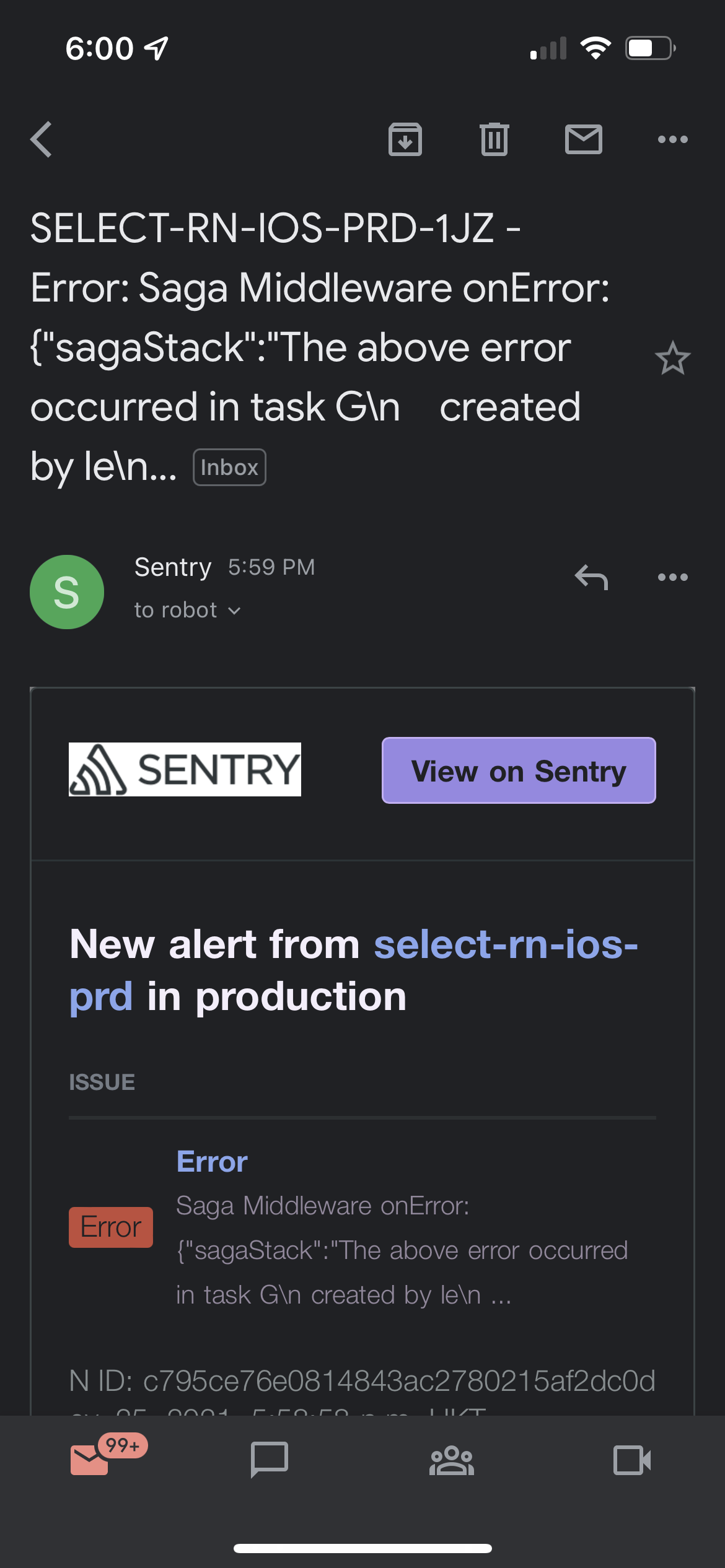This screenshot has height=1568, width=725.
Task: Switch to the Chat tab
Action: (270, 1459)
